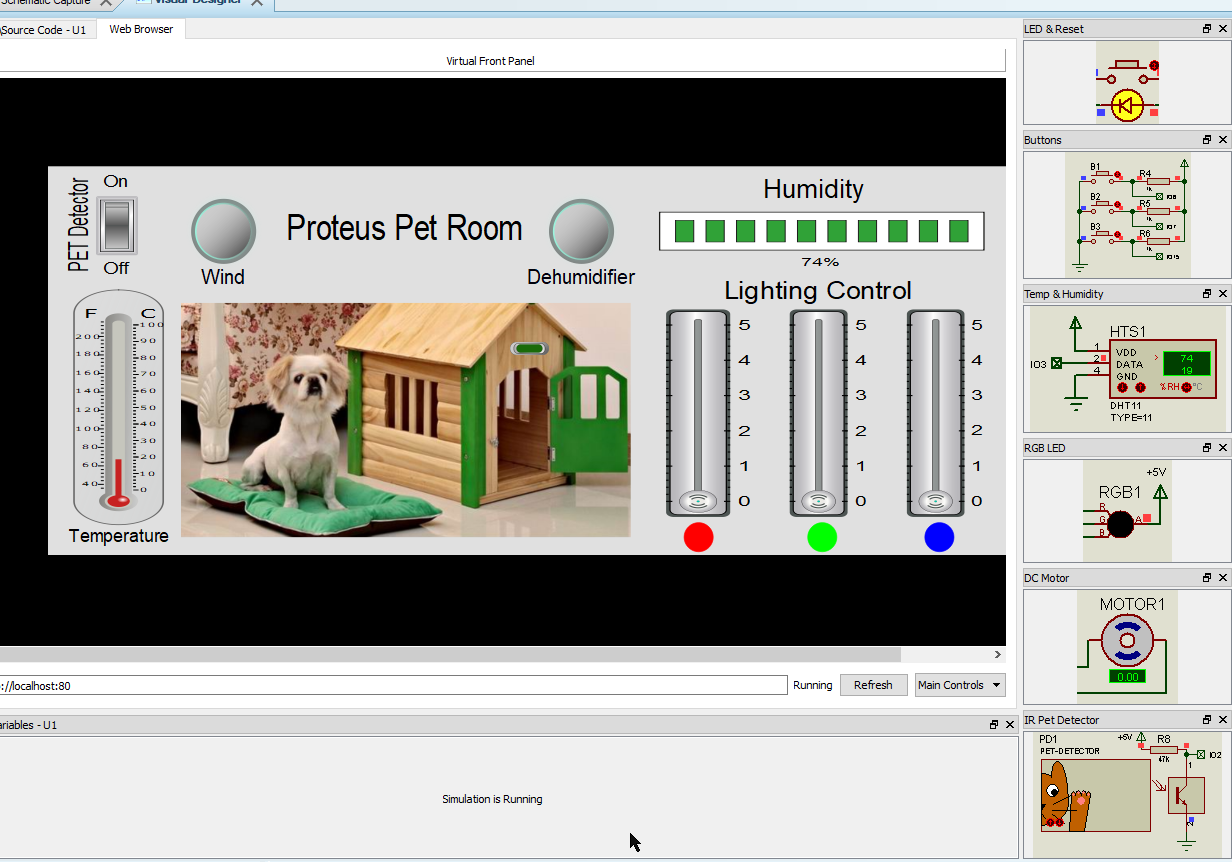Click the Refresh button
Screen dimensions: 1232x862
click(873, 685)
